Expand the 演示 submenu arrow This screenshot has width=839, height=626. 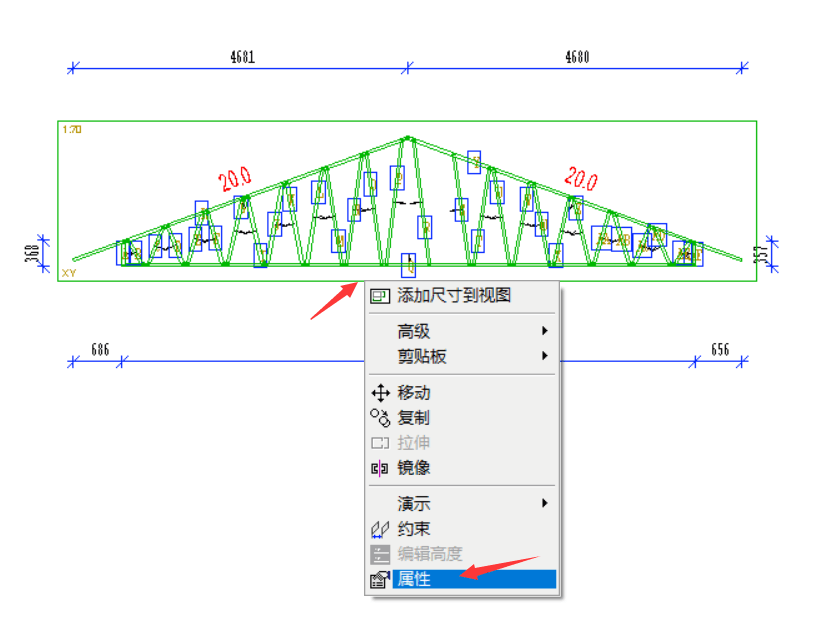545,503
